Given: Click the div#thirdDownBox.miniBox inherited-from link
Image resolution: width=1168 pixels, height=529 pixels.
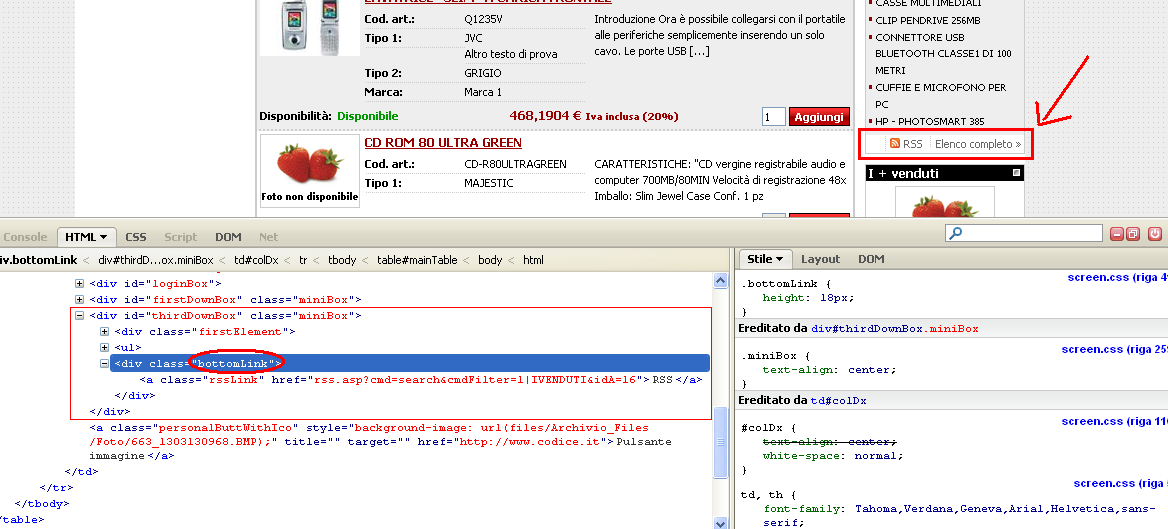Looking at the screenshot, I should [x=895, y=329].
